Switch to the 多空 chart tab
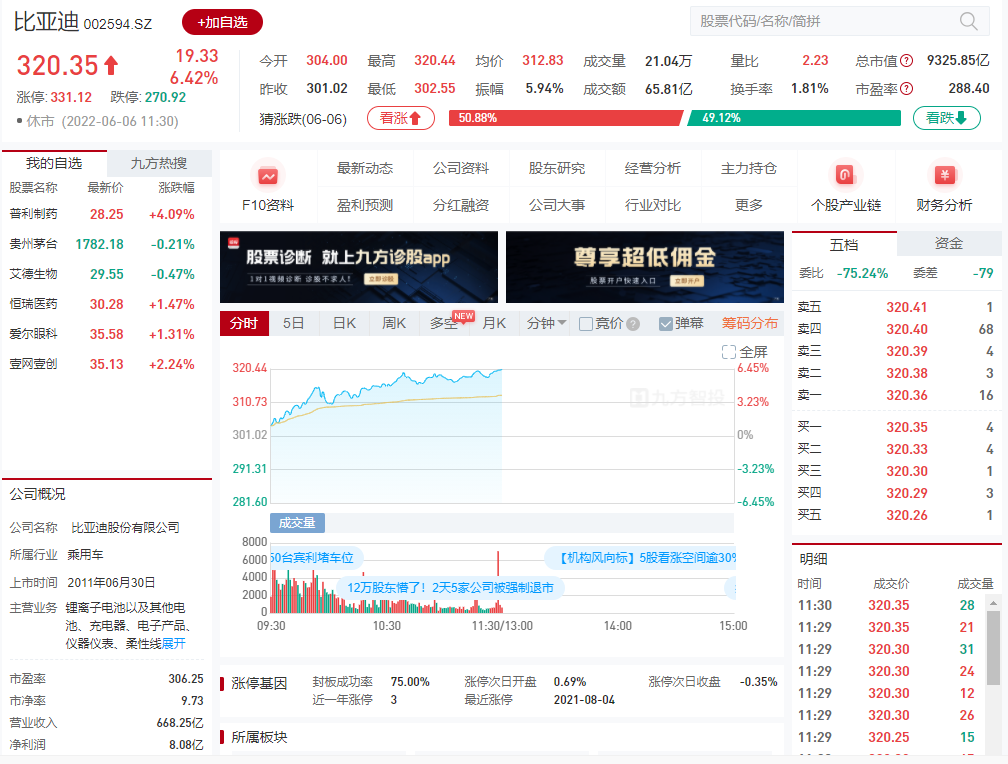The image size is (1008, 764). (444, 323)
